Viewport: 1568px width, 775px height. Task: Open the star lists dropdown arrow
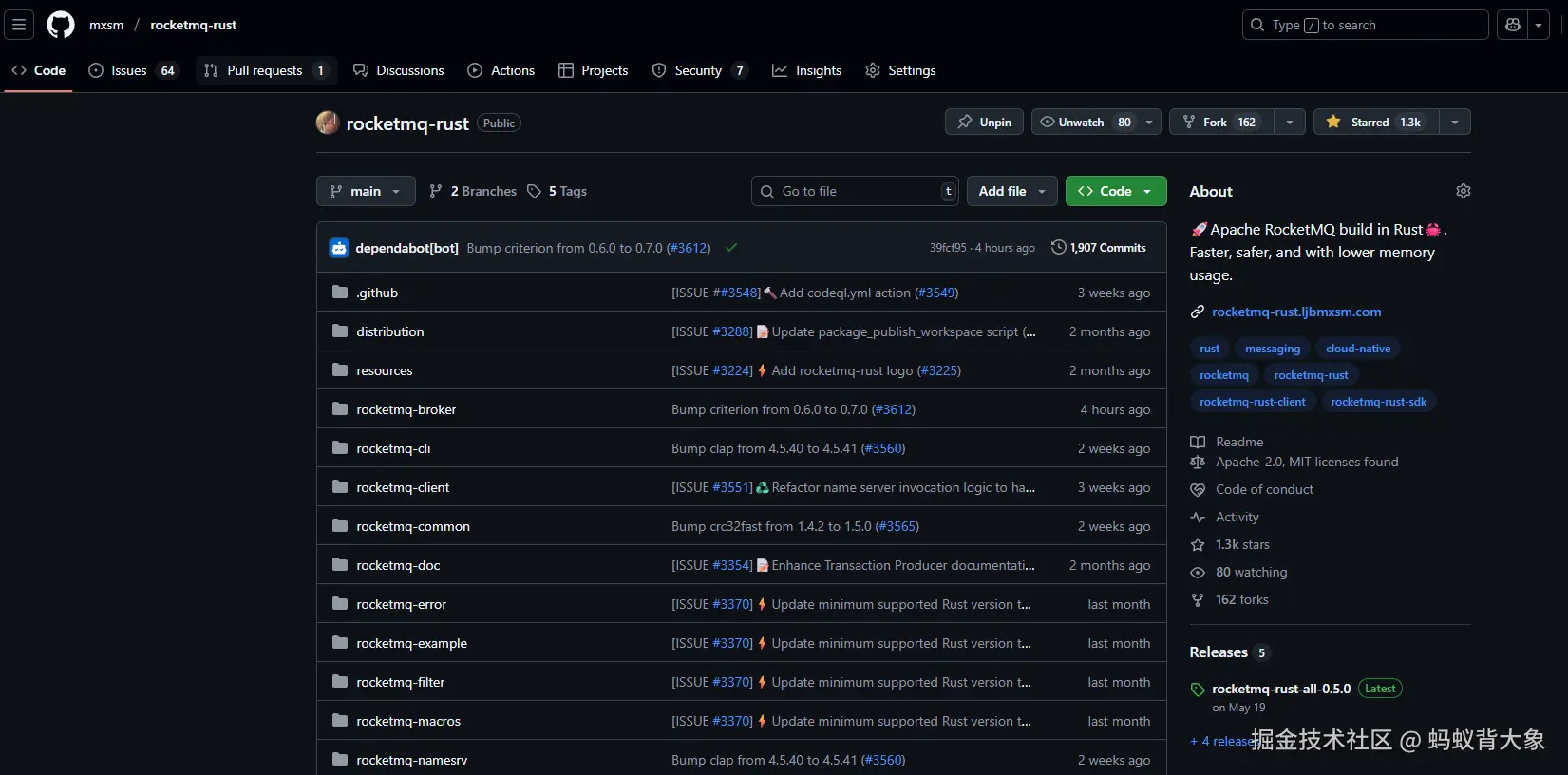click(1455, 122)
